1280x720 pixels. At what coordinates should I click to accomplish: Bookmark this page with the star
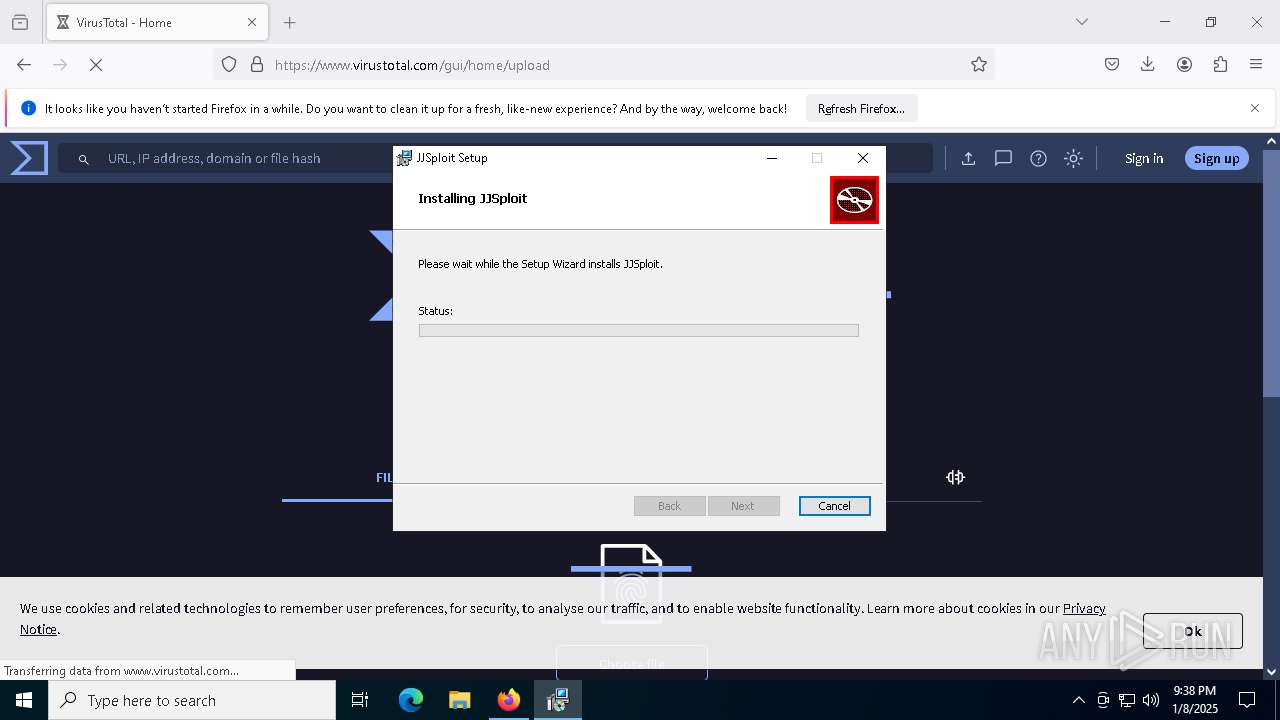[x=979, y=65]
